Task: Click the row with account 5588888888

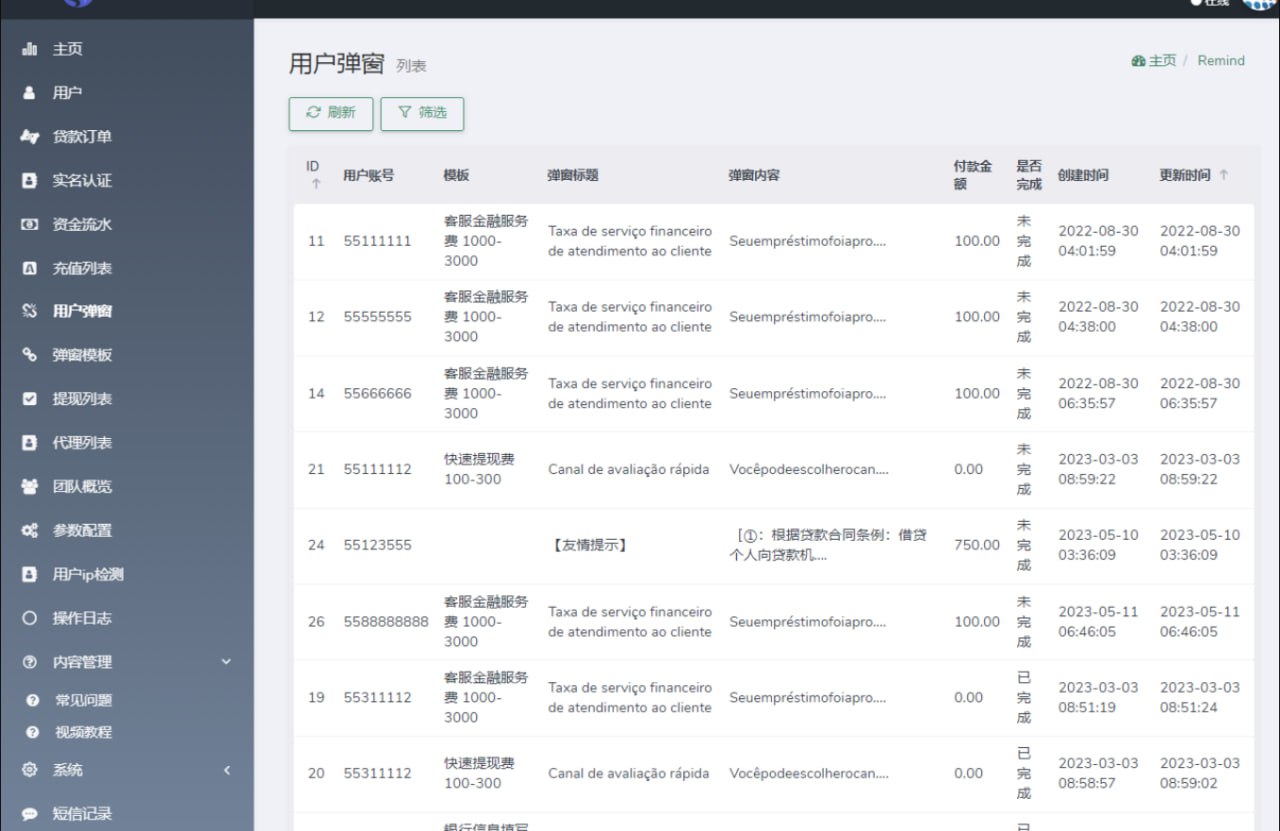Action: (x=385, y=622)
